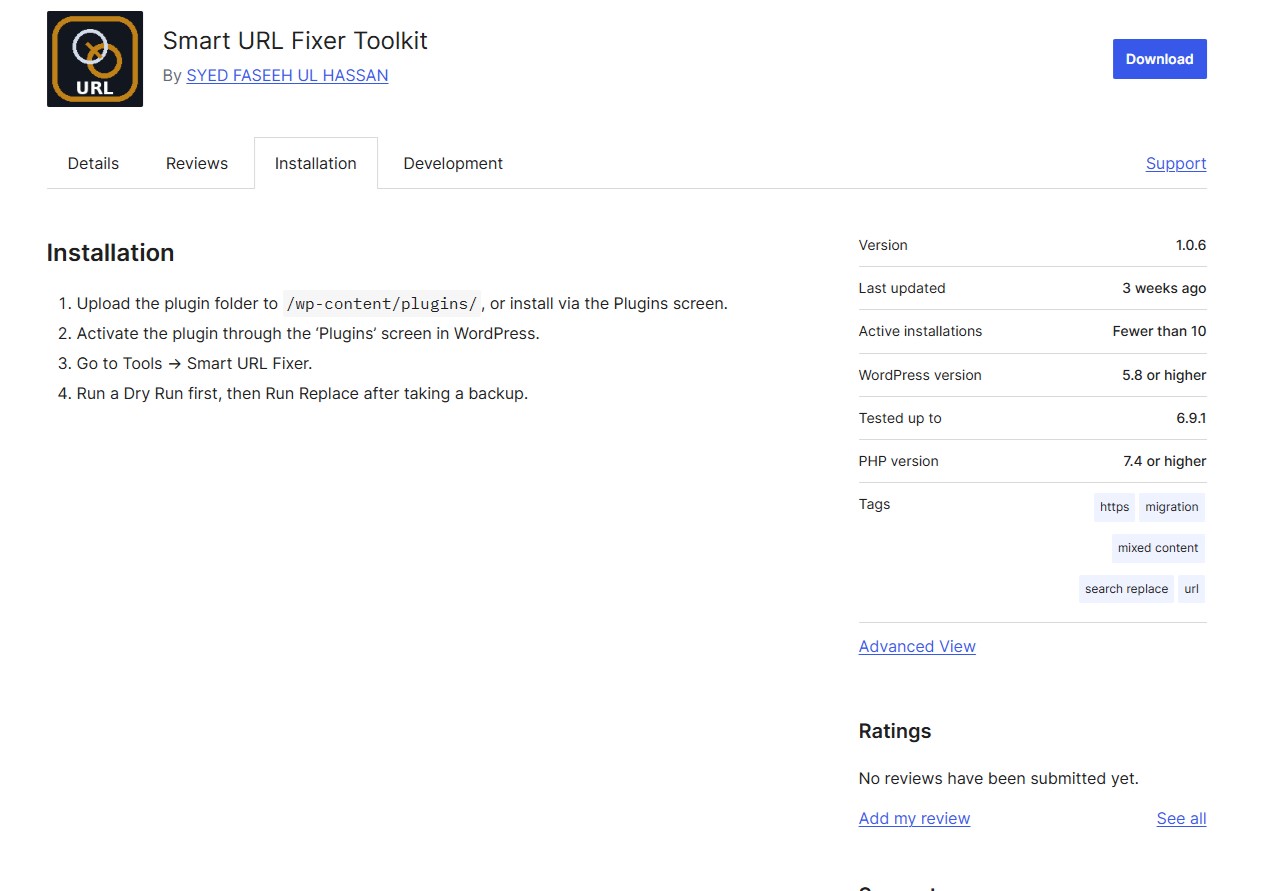Open author SYED FASEEH UL HASSAN profile

click(x=287, y=76)
